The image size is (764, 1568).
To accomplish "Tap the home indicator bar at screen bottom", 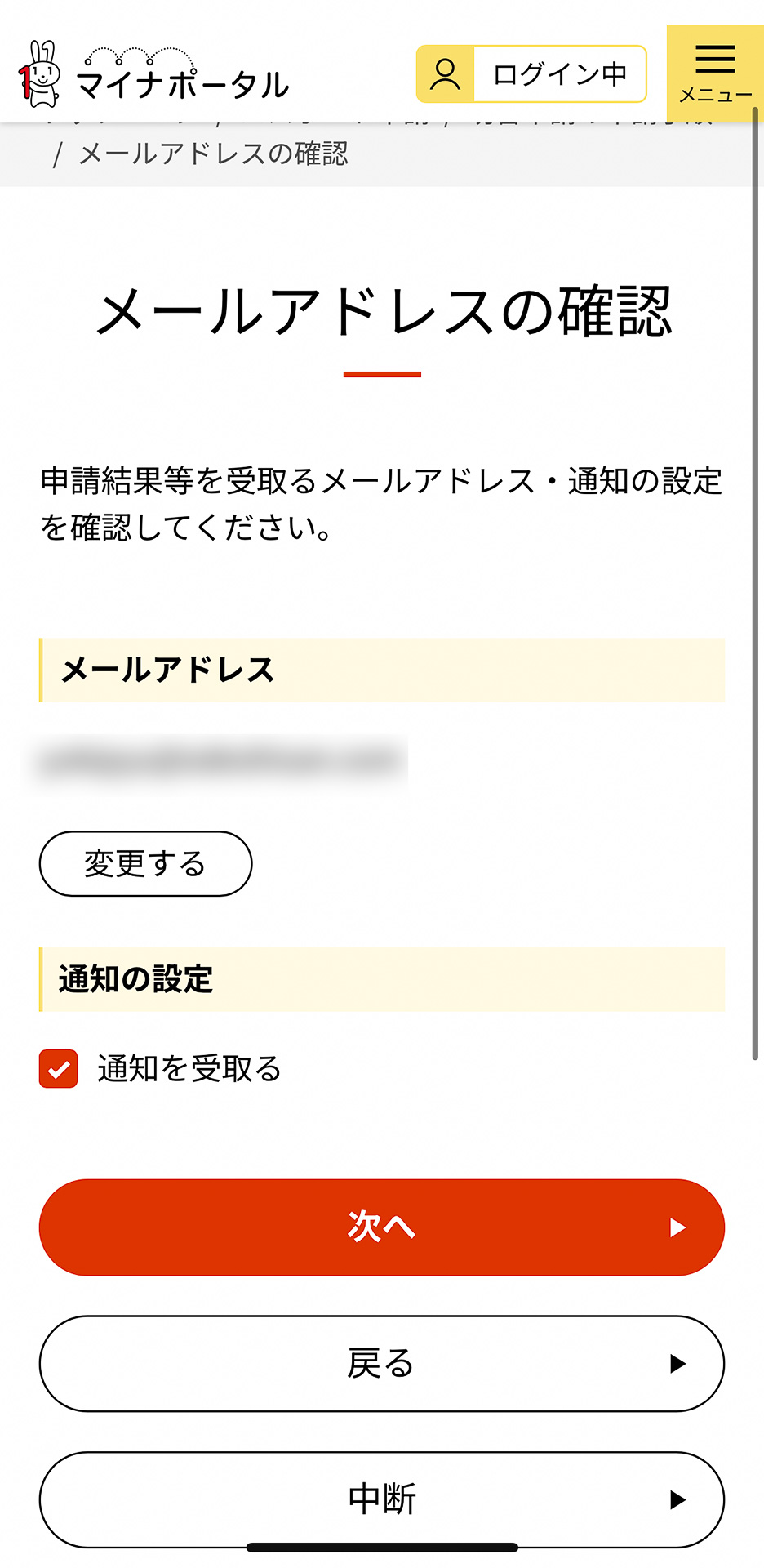I will [381, 1547].
